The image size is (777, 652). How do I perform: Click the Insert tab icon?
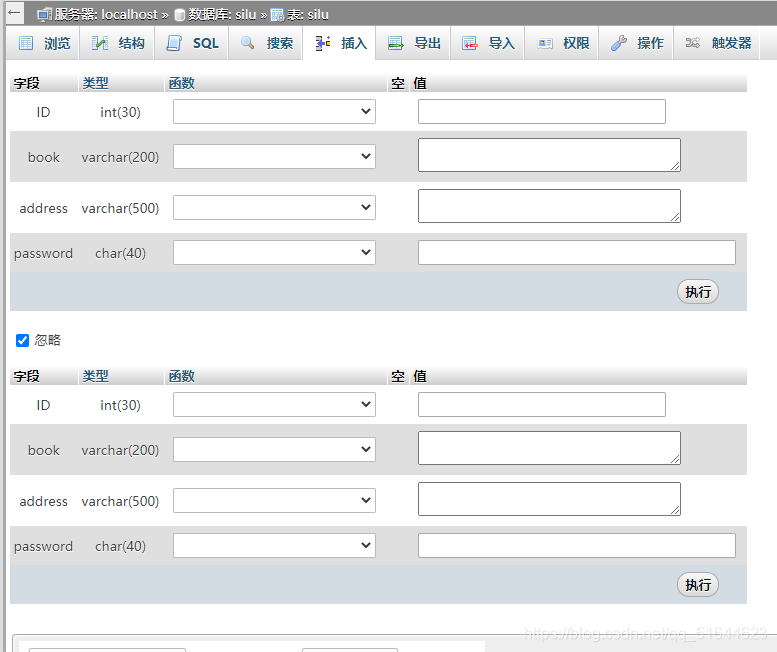pos(323,43)
